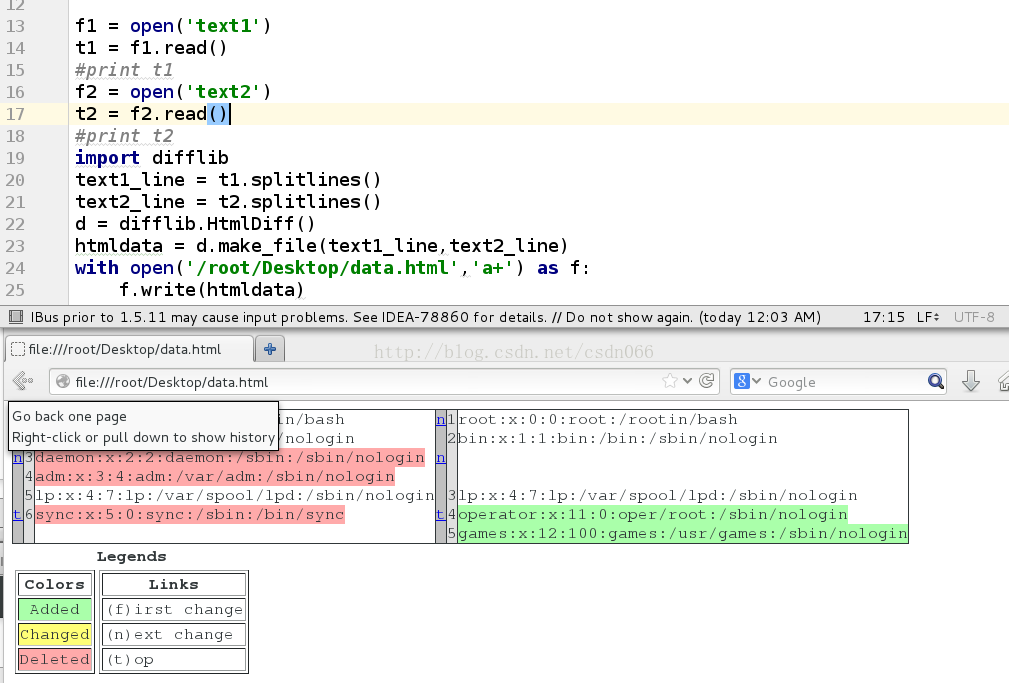
Task: Click line number 24 in the gutter
Action: click(x=15, y=268)
